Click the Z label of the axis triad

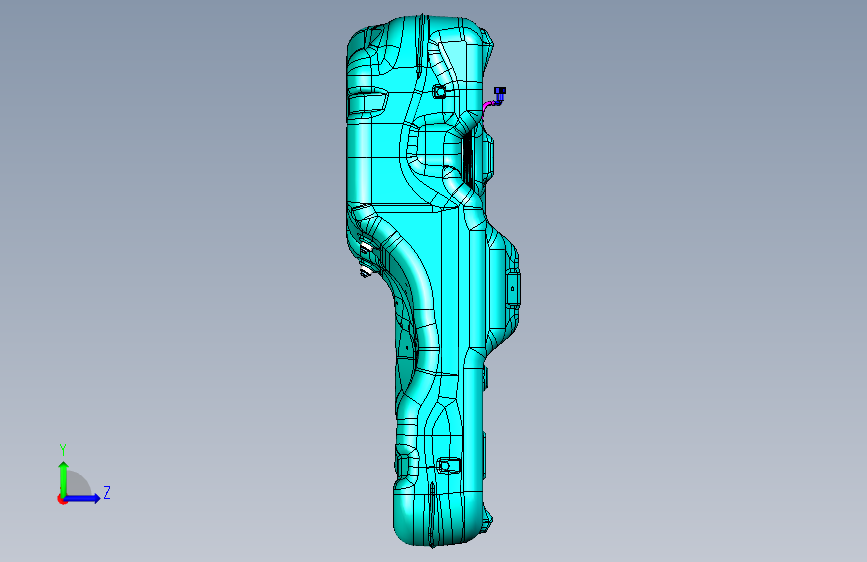(x=107, y=492)
